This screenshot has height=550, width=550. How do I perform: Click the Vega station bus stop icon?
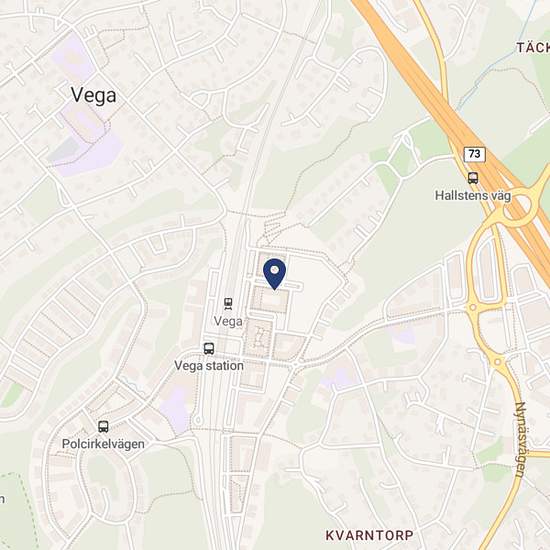pyautogui.click(x=209, y=348)
